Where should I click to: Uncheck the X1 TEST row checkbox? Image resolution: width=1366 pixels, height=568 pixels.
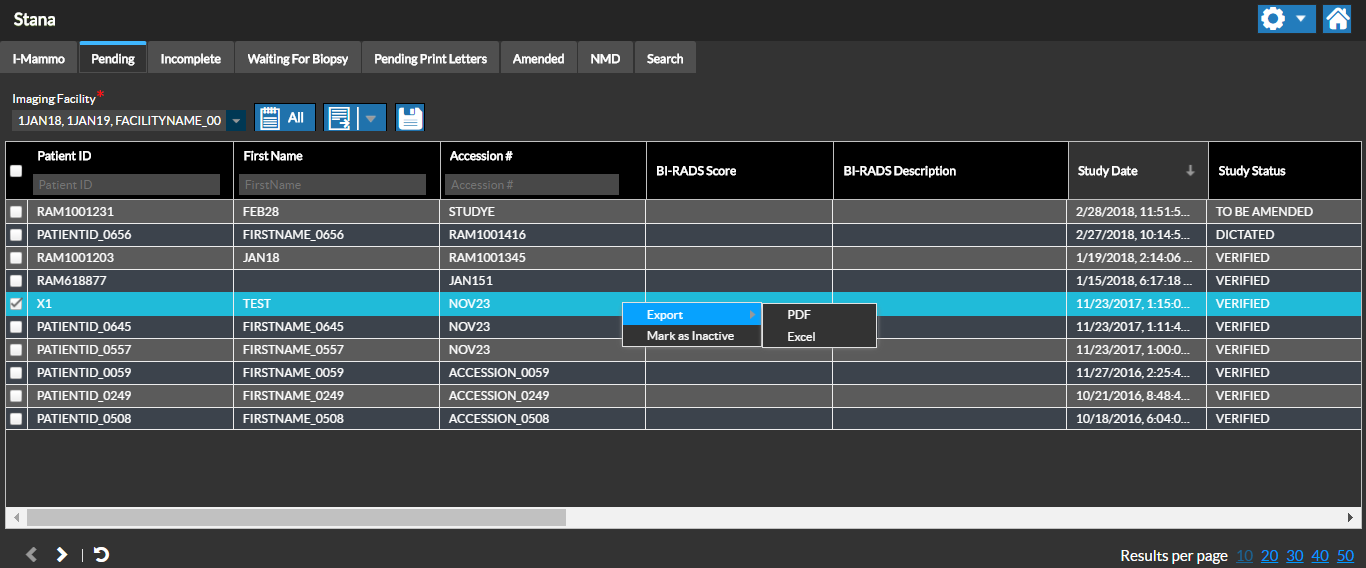16,304
